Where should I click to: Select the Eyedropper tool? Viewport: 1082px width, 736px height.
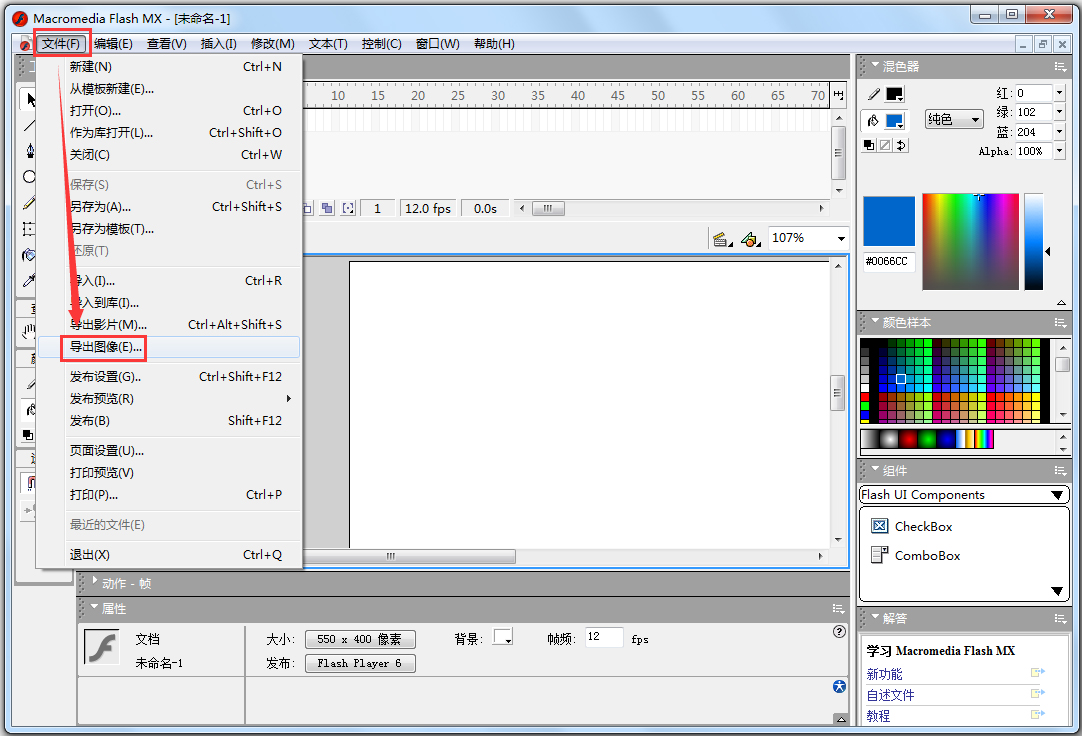click(x=29, y=280)
